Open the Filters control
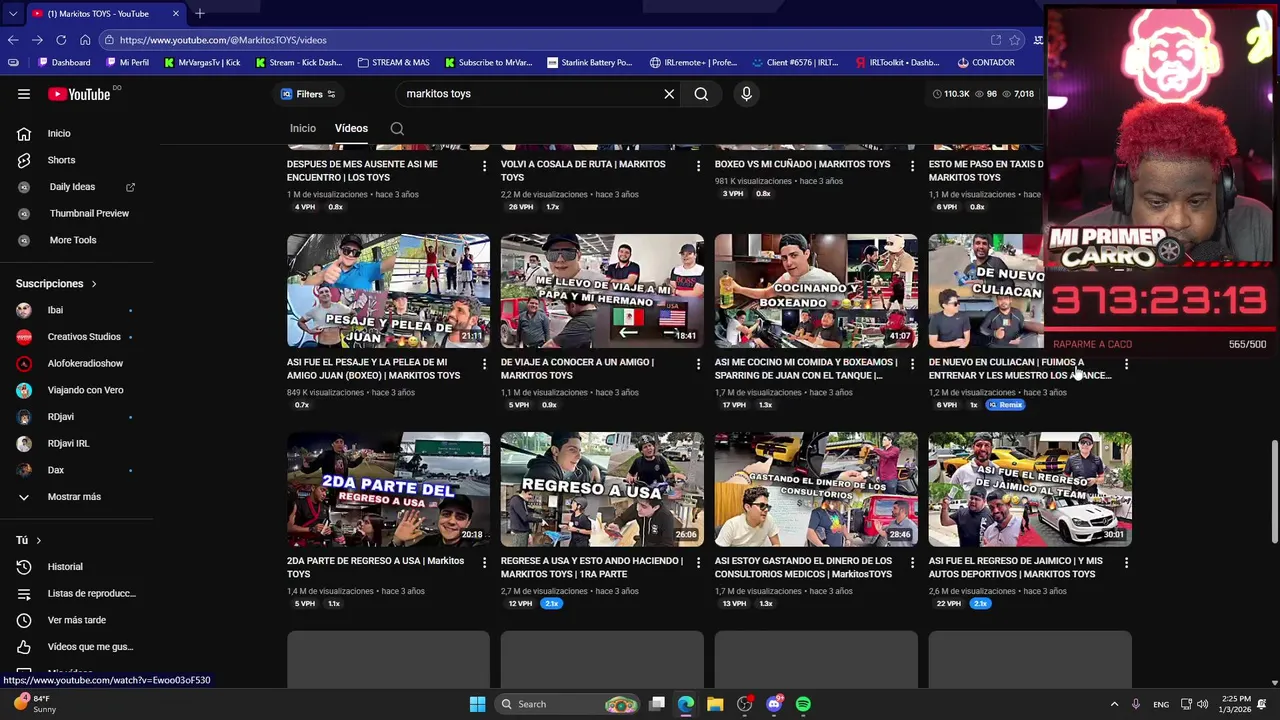This screenshot has height=720, width=1280. pos(308,94)
